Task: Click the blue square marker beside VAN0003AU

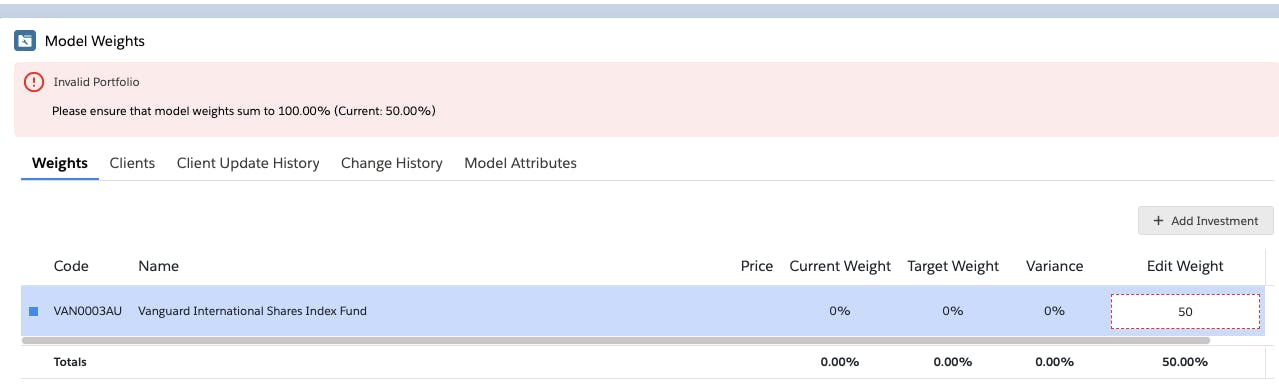Action: [33, 311]
